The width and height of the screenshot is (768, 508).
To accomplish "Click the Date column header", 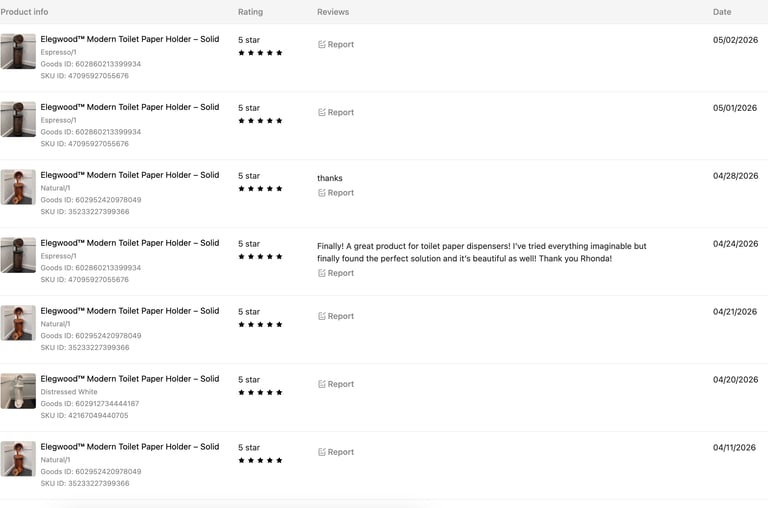I will point(722,12).
